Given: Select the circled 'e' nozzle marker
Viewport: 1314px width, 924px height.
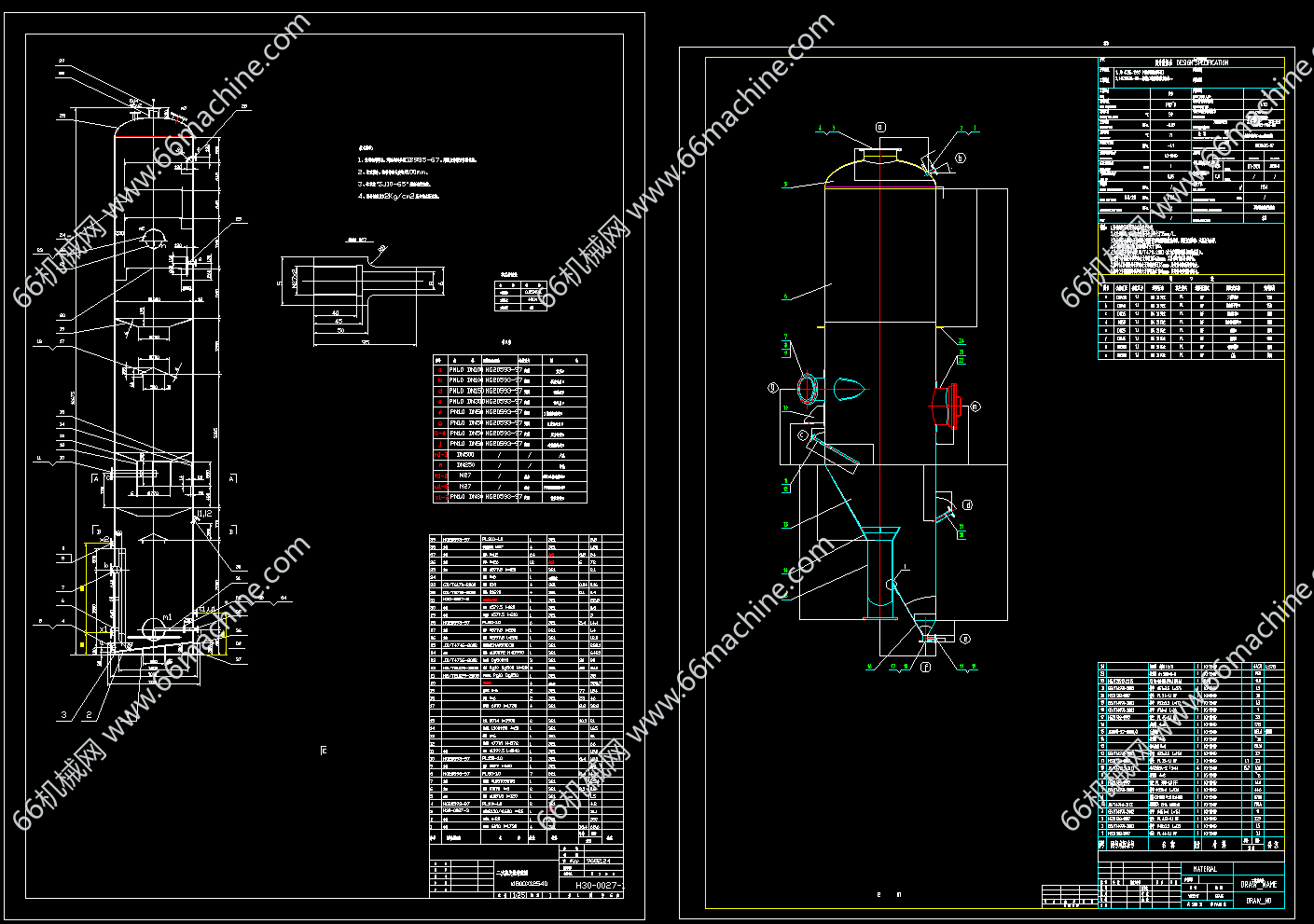Looking at the screenshot, I should pyautogui.click(x=964, y=640).
